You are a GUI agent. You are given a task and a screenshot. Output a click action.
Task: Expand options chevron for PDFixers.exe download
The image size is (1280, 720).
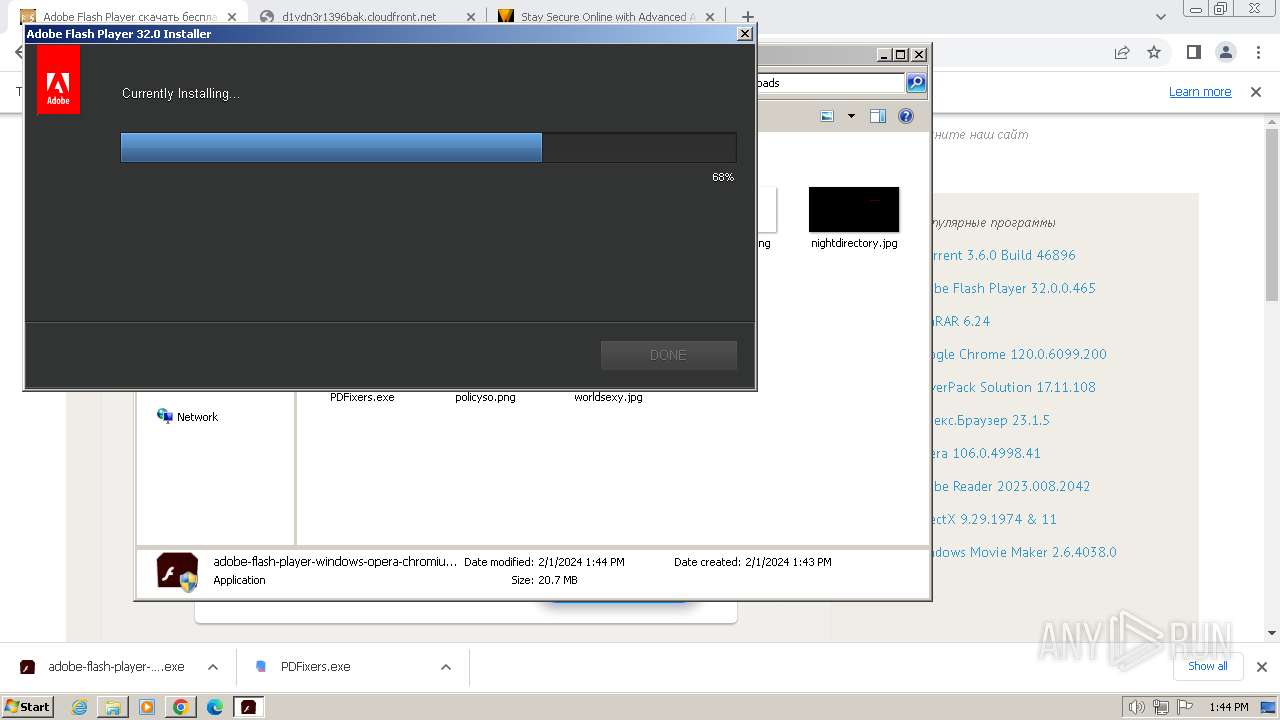[446, 667]
